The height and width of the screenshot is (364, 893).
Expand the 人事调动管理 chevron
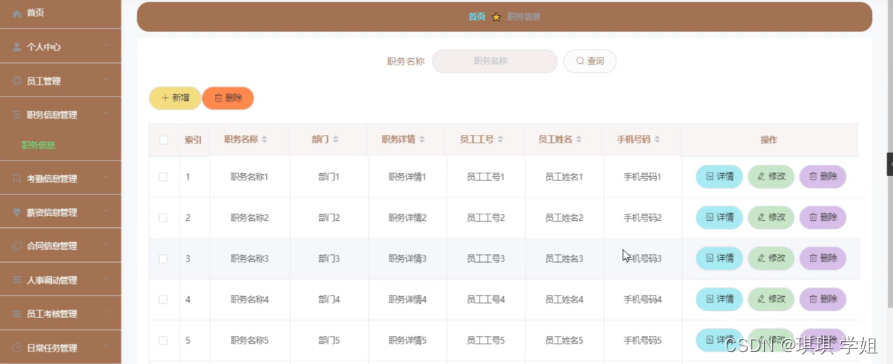tap(106, 279)
